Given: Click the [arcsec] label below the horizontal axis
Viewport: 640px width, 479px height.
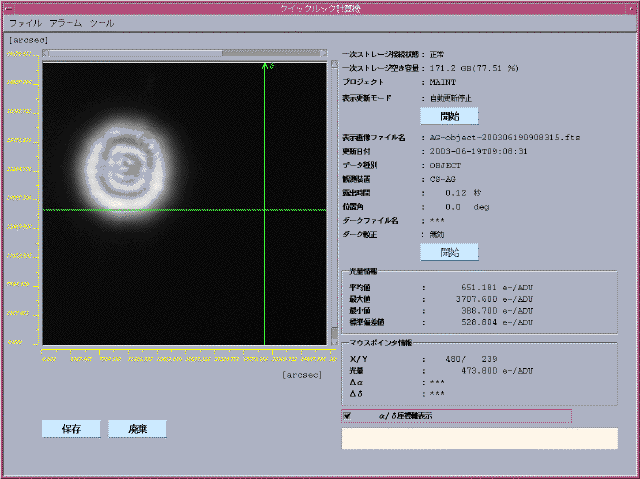Looking at the screenshot, I should [x=302, y=375].
